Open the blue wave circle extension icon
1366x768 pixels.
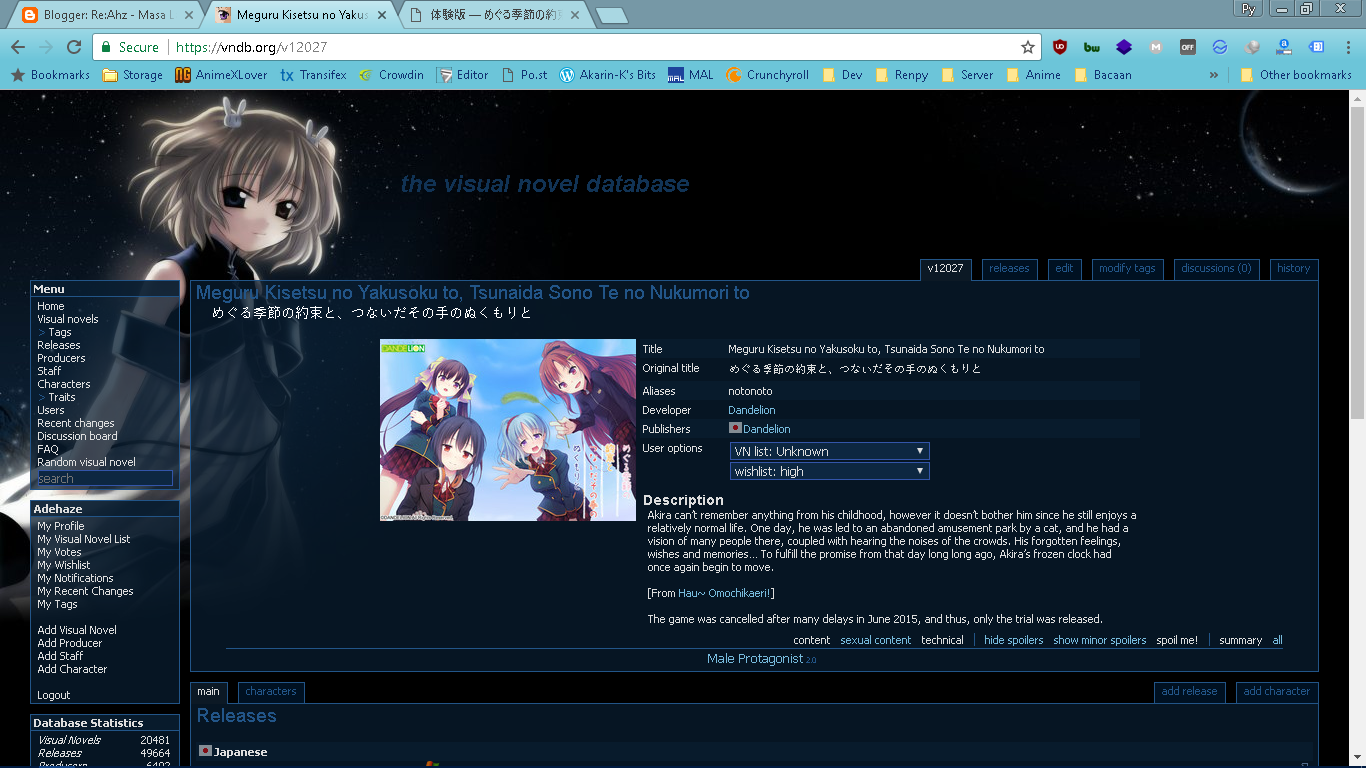click(1220, 47)
